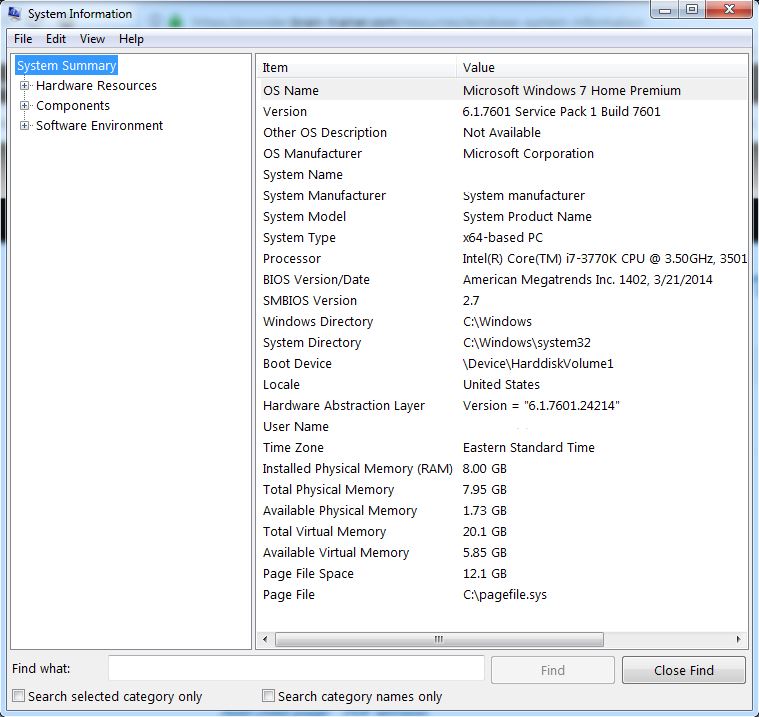Viewport: 759px width, 717px height.
Task: Click the Microsoft Windows 7 Home Premium value
Action: coord(572,91)
